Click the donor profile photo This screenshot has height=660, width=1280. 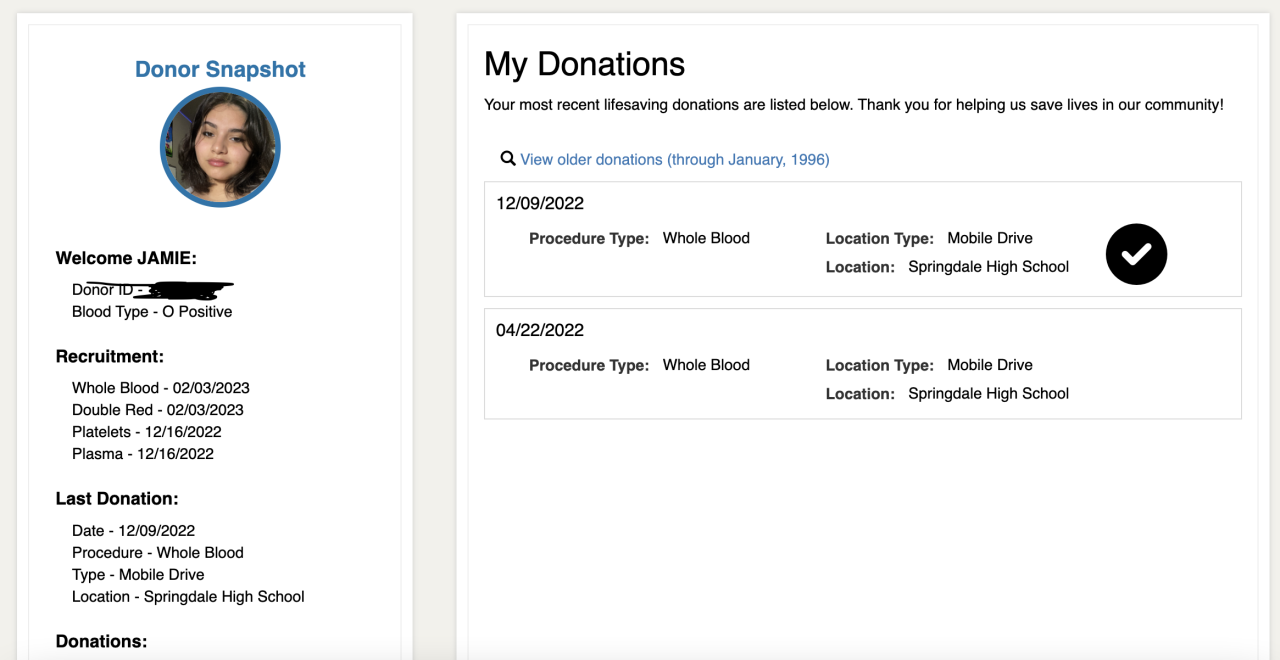point(220,147)
